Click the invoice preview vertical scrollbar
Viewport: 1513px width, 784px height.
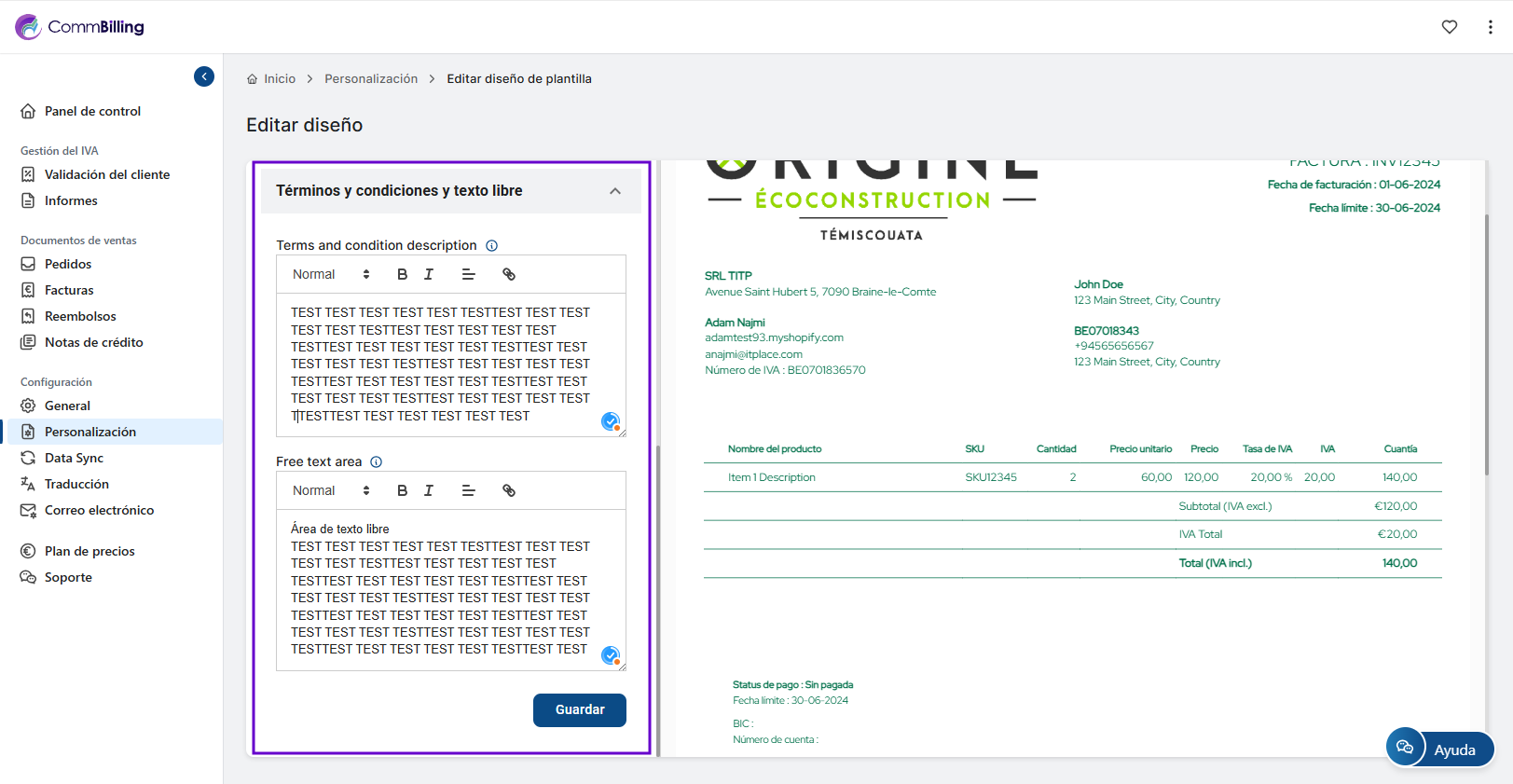coord(1486,345)
